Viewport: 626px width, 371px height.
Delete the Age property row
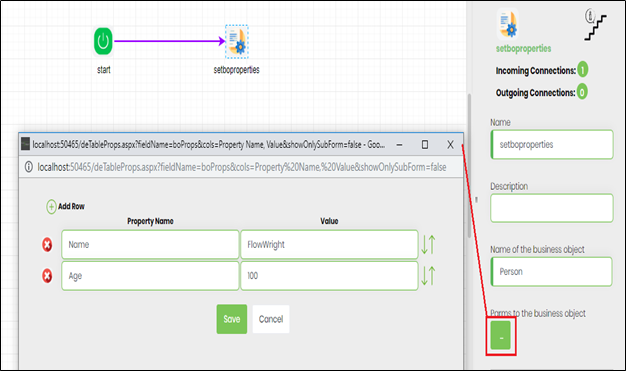47,276
